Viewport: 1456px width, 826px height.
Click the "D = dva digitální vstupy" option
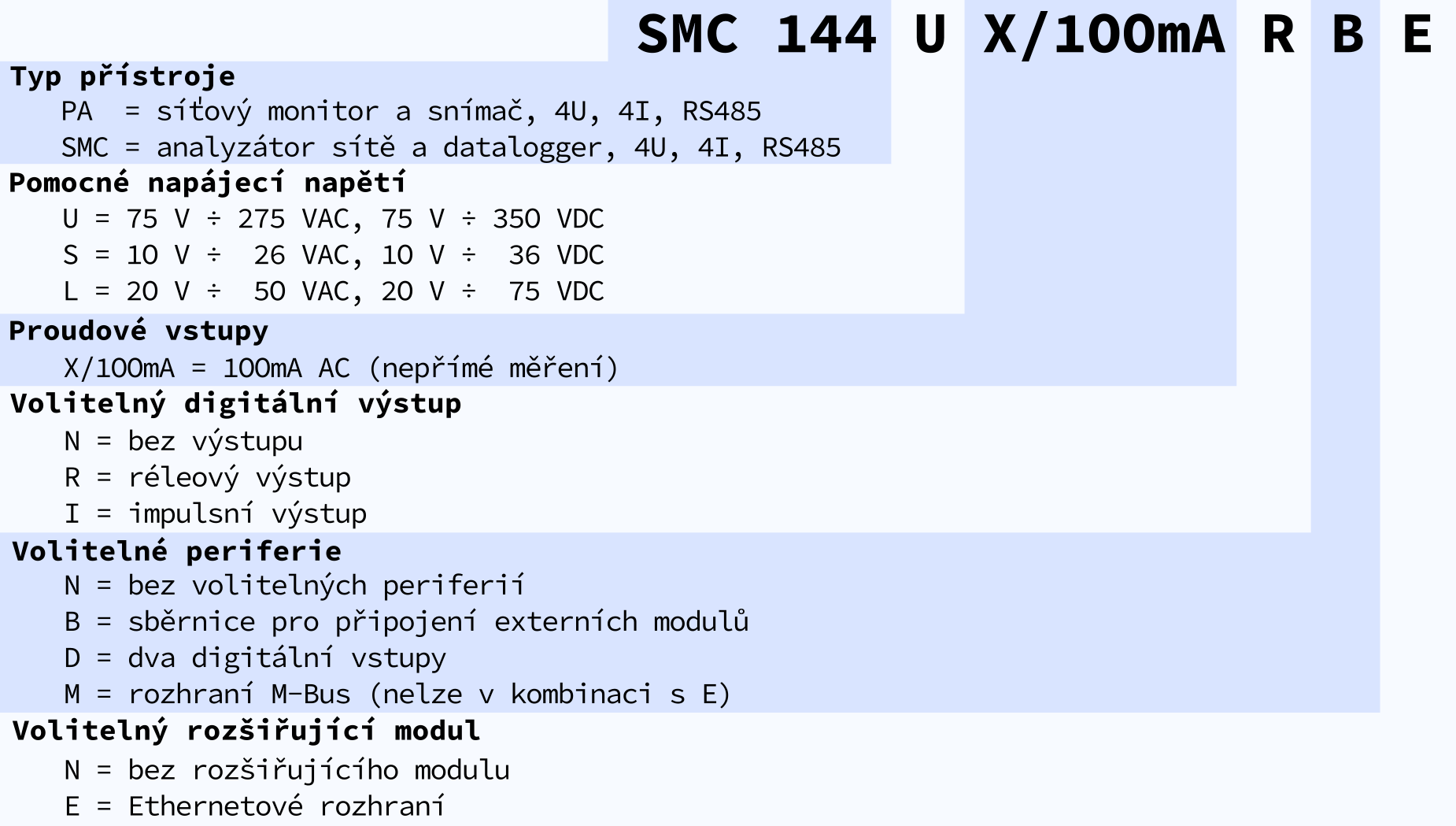(255, 658)
